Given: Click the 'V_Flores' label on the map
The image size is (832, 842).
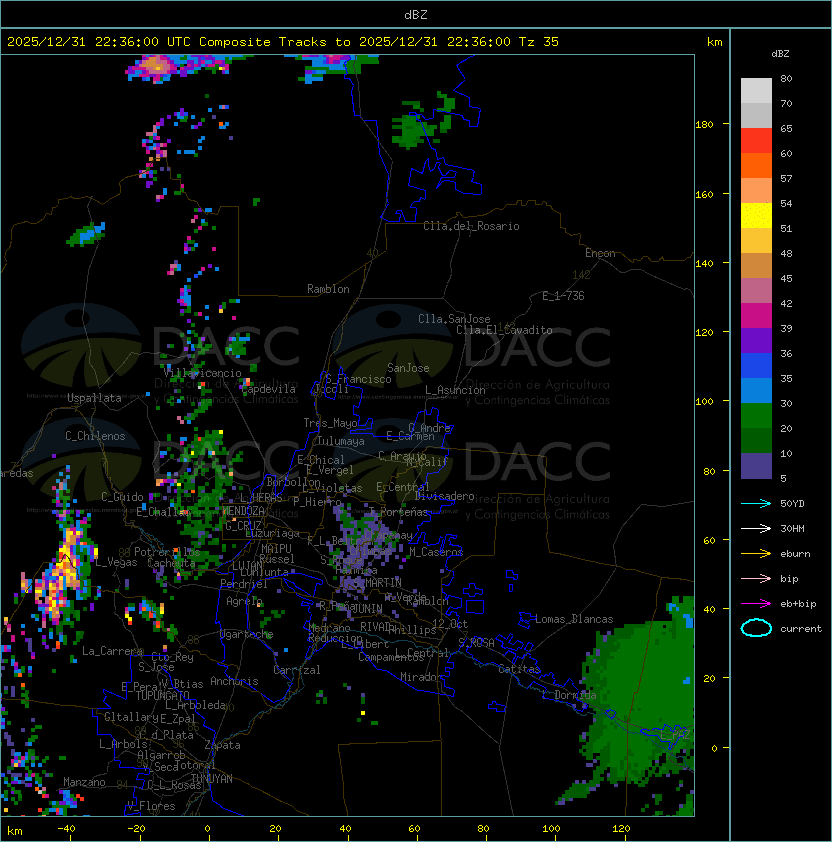Looking at the screenshot, I should [x=151, y=805].
